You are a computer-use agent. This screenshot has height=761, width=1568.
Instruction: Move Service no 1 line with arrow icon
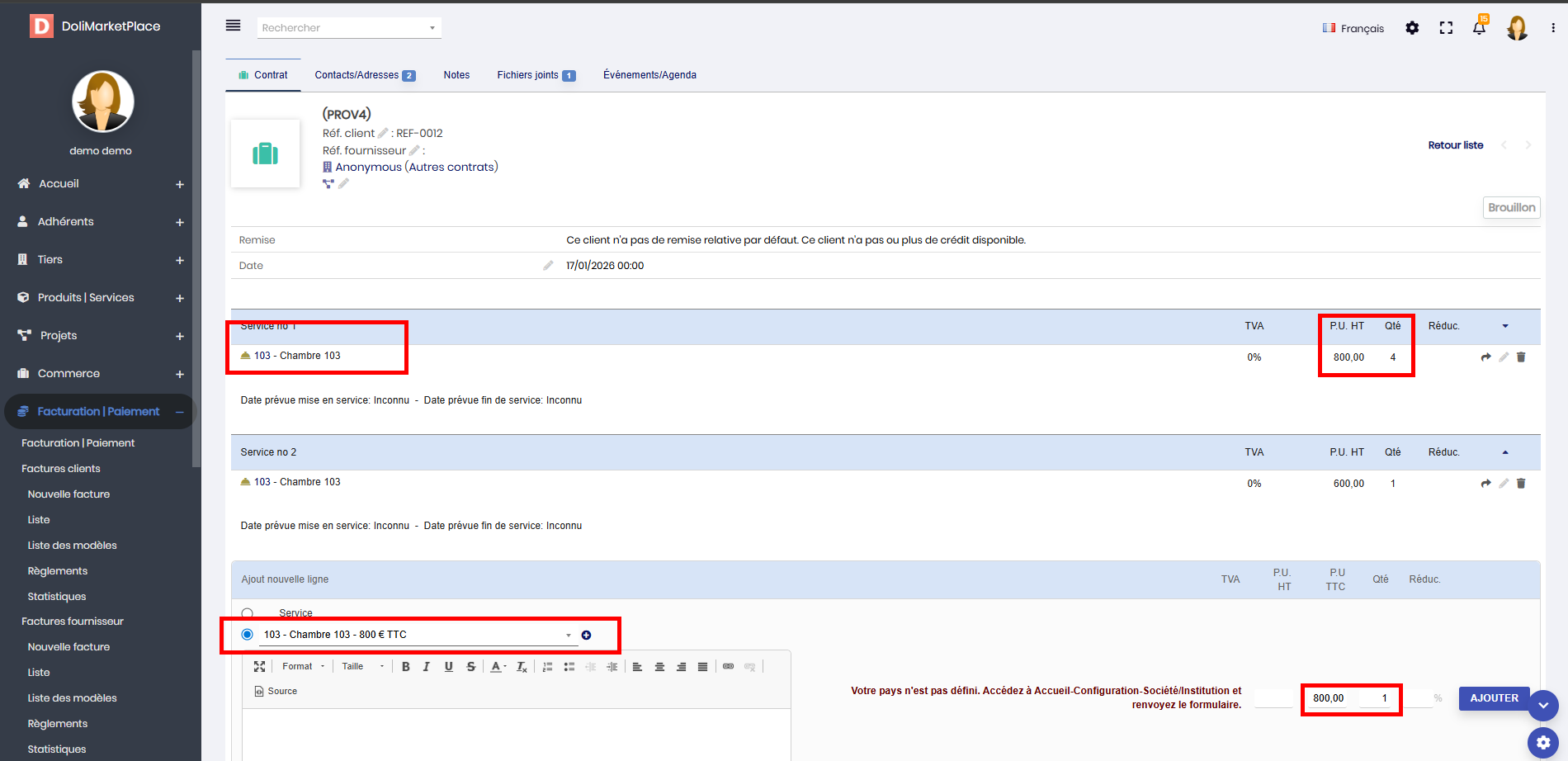point(1486,357)
